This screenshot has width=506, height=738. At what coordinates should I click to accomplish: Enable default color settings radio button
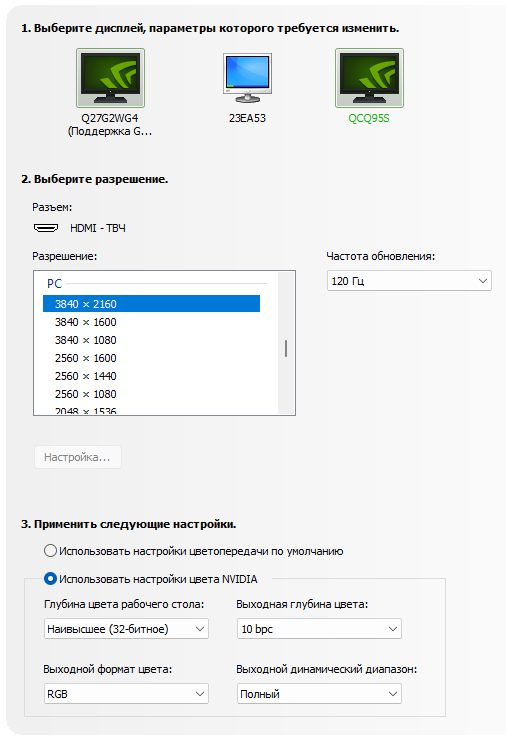point(50,551)
